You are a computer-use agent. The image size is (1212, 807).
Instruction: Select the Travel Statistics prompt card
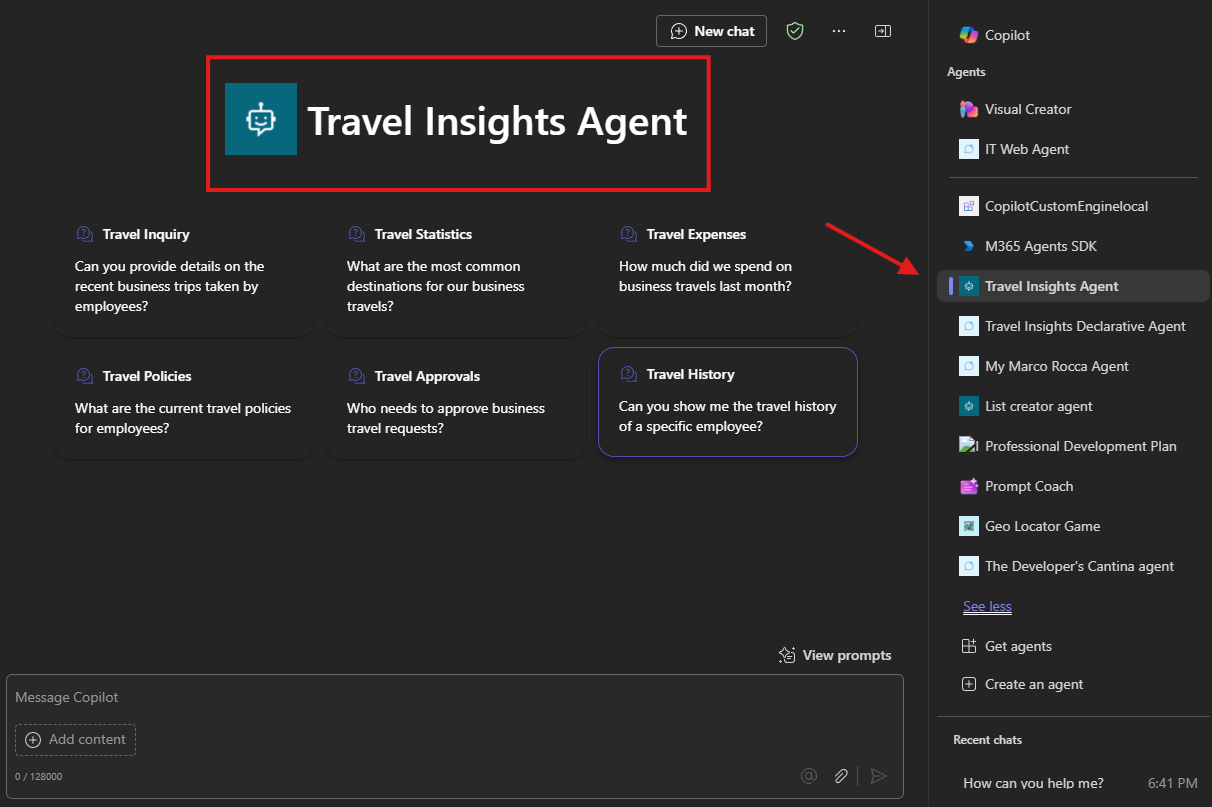[456, 273]
